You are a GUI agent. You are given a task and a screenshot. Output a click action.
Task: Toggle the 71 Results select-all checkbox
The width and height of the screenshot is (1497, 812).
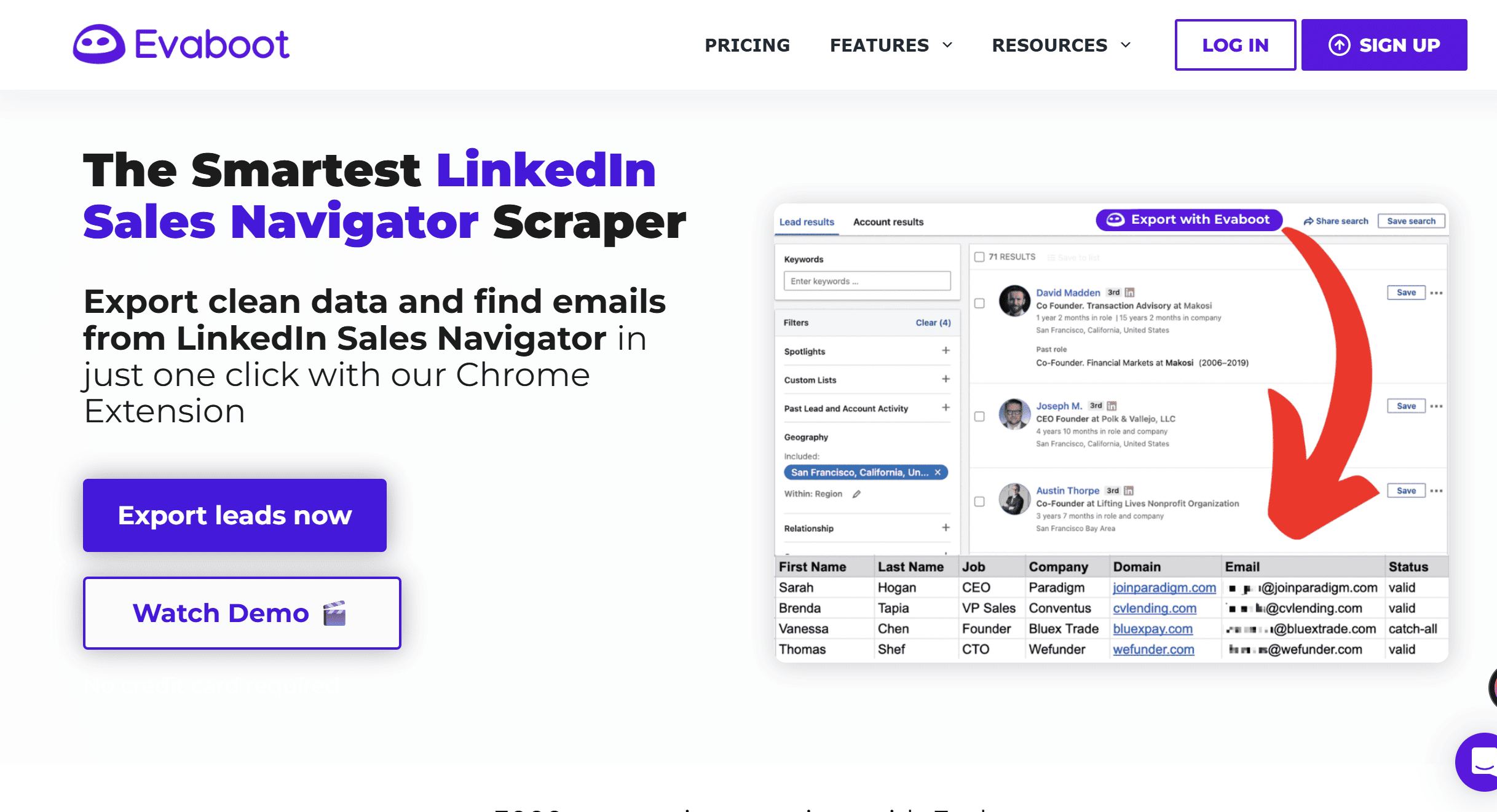pyautogui.click(x=979, y=257)
